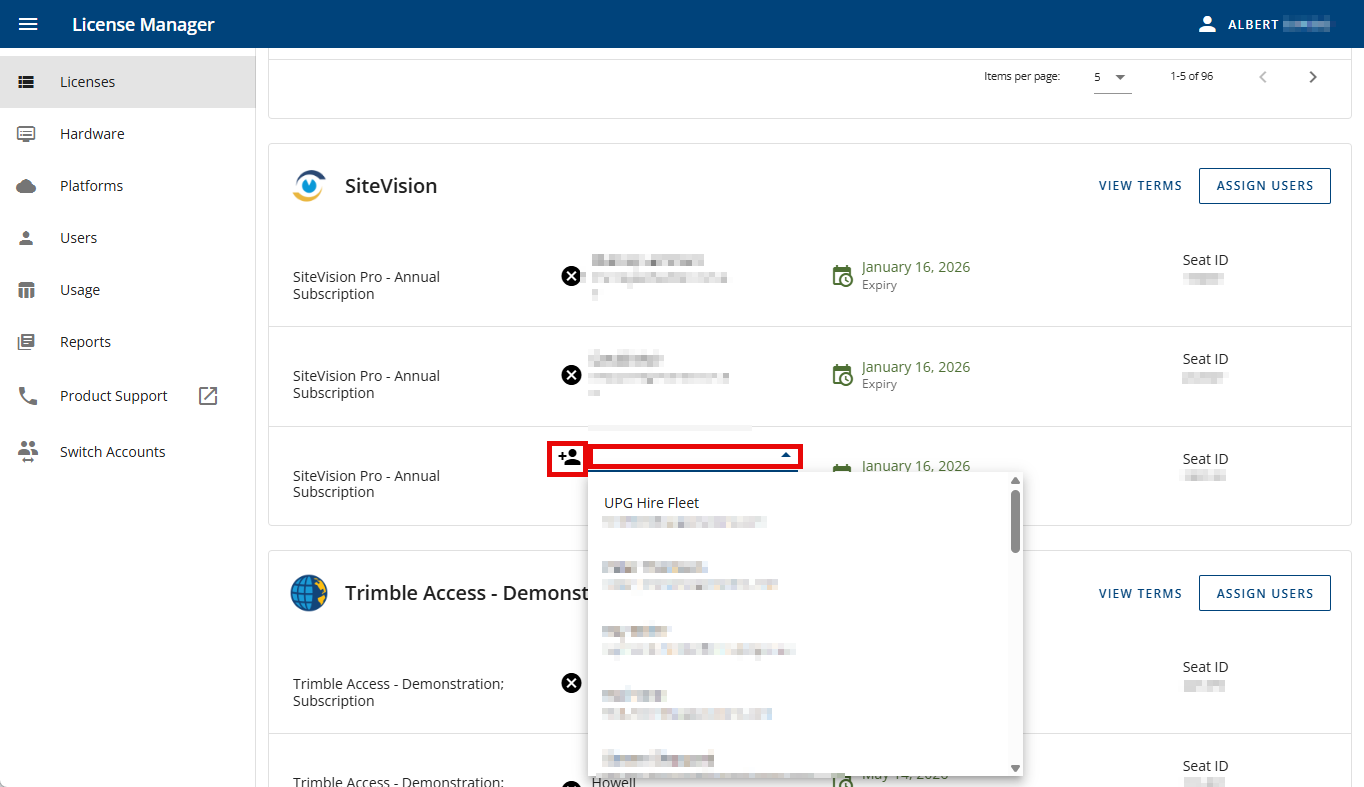Navigate to Switch Accounts
The width and height of the screenshot is (1364, 787).
[x=112, y=452]
